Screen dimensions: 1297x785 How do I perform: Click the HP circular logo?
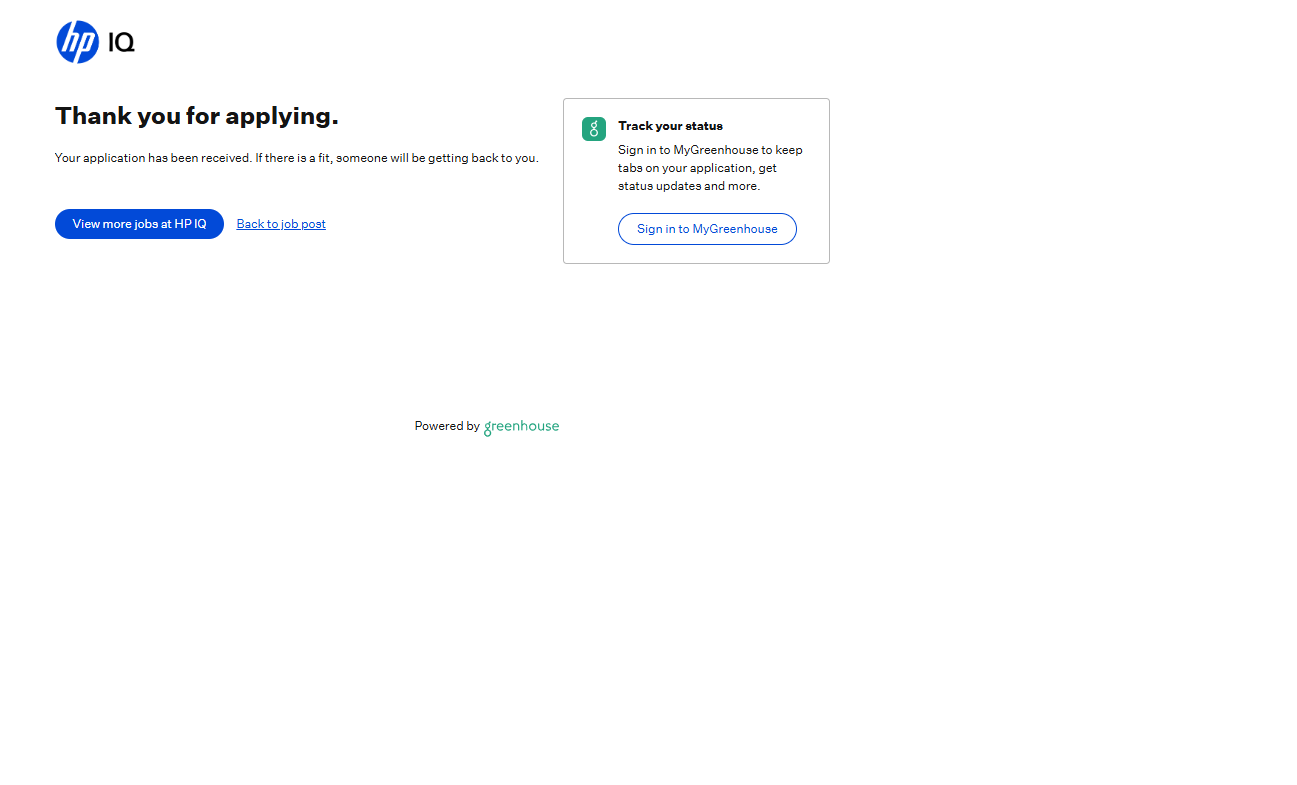click(77, 42)
